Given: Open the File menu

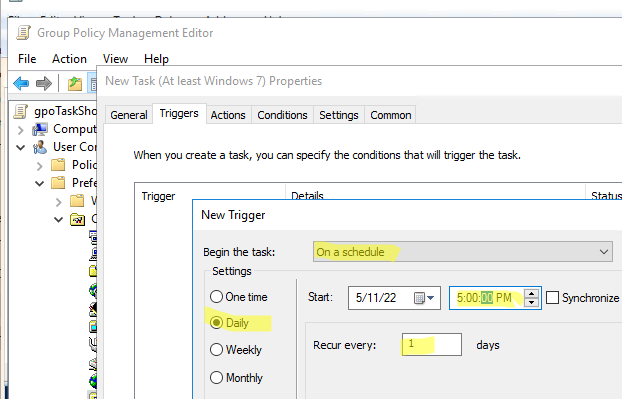Looking at the screenshot, I should (x=27, y=59).
